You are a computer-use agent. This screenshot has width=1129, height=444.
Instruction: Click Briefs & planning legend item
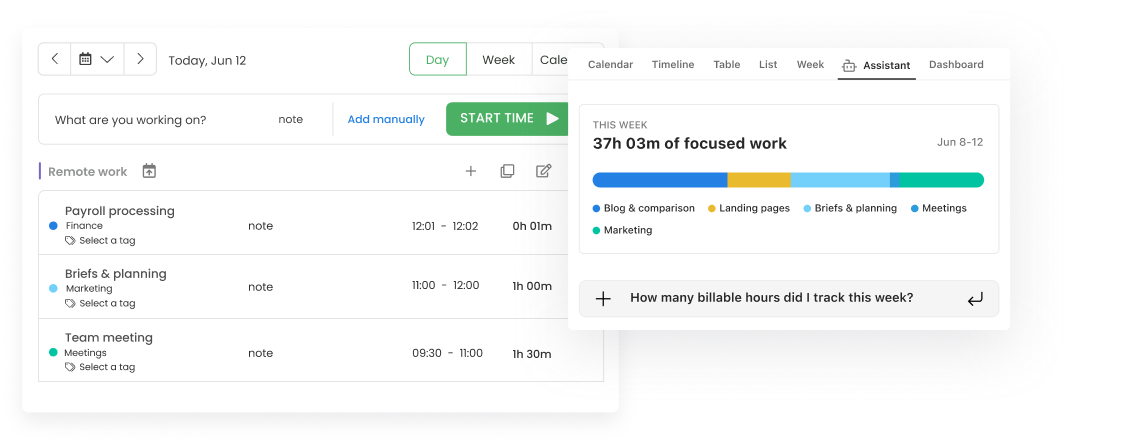850,208
